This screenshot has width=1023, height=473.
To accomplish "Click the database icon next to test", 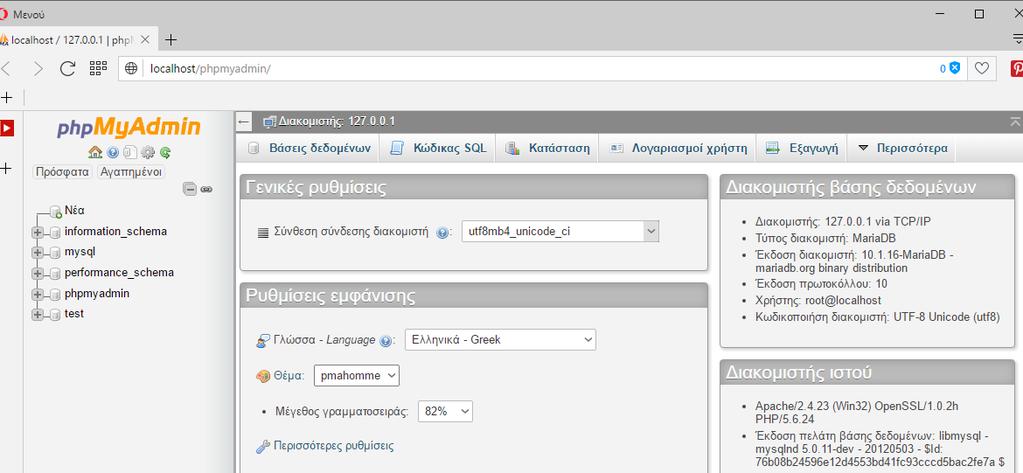I will (x=55, y=314).
